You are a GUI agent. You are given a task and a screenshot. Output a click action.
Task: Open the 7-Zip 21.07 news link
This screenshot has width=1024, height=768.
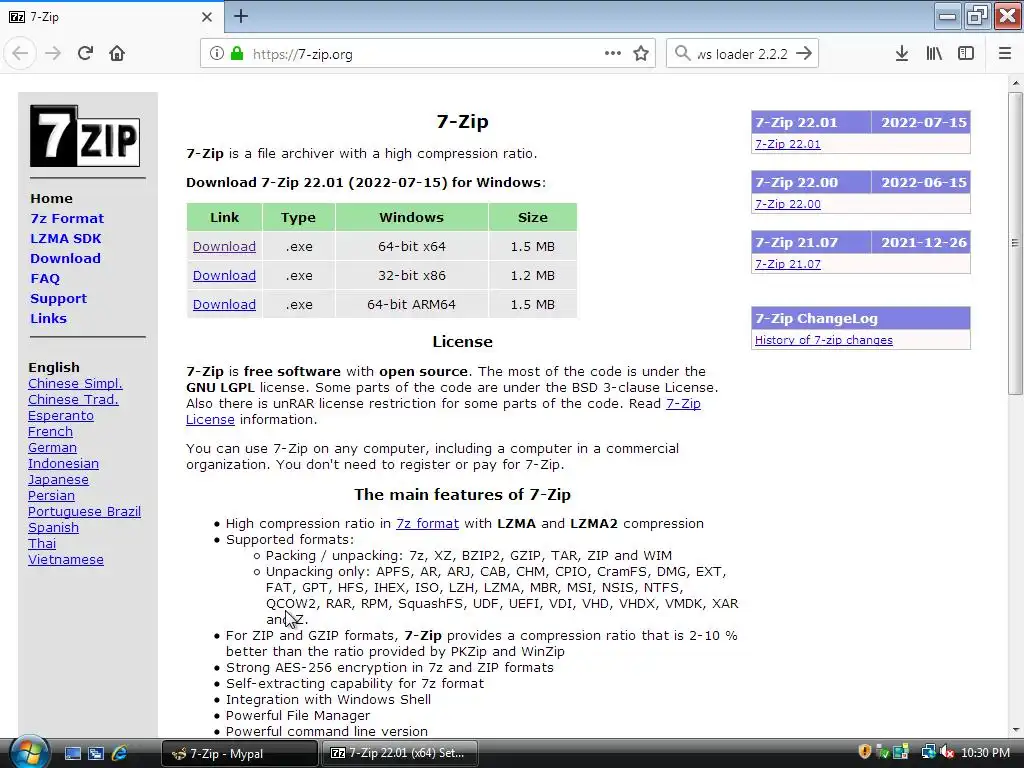pos(788,264)
